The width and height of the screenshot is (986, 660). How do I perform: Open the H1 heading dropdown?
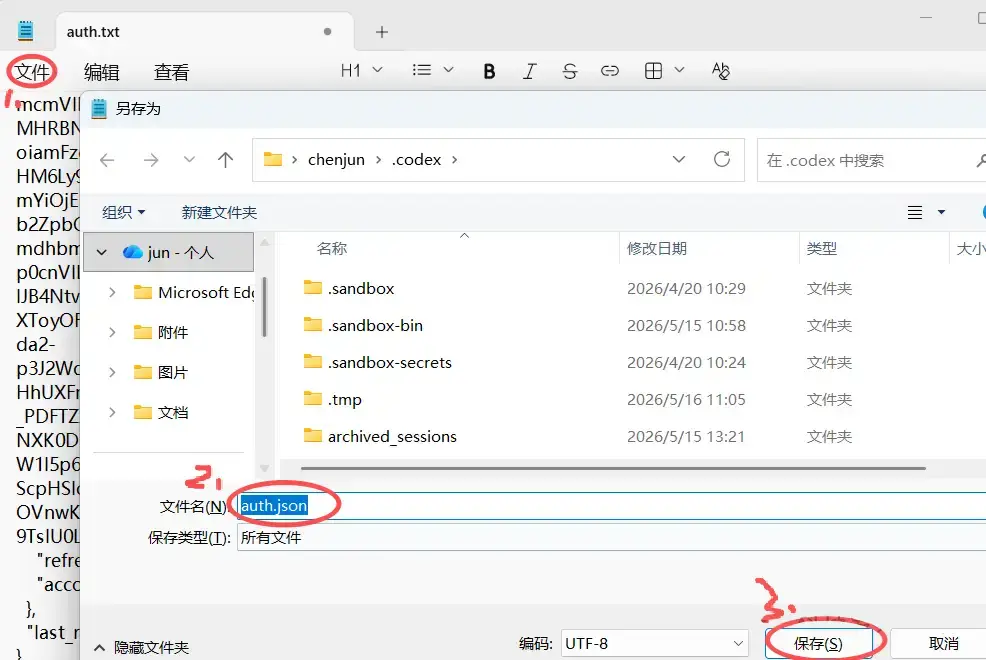361,70
